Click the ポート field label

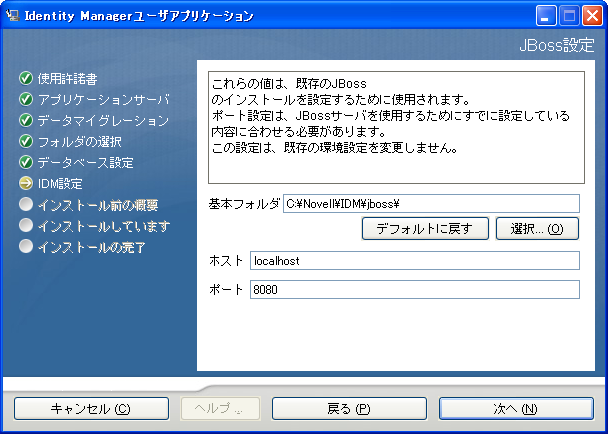(226, 289)
